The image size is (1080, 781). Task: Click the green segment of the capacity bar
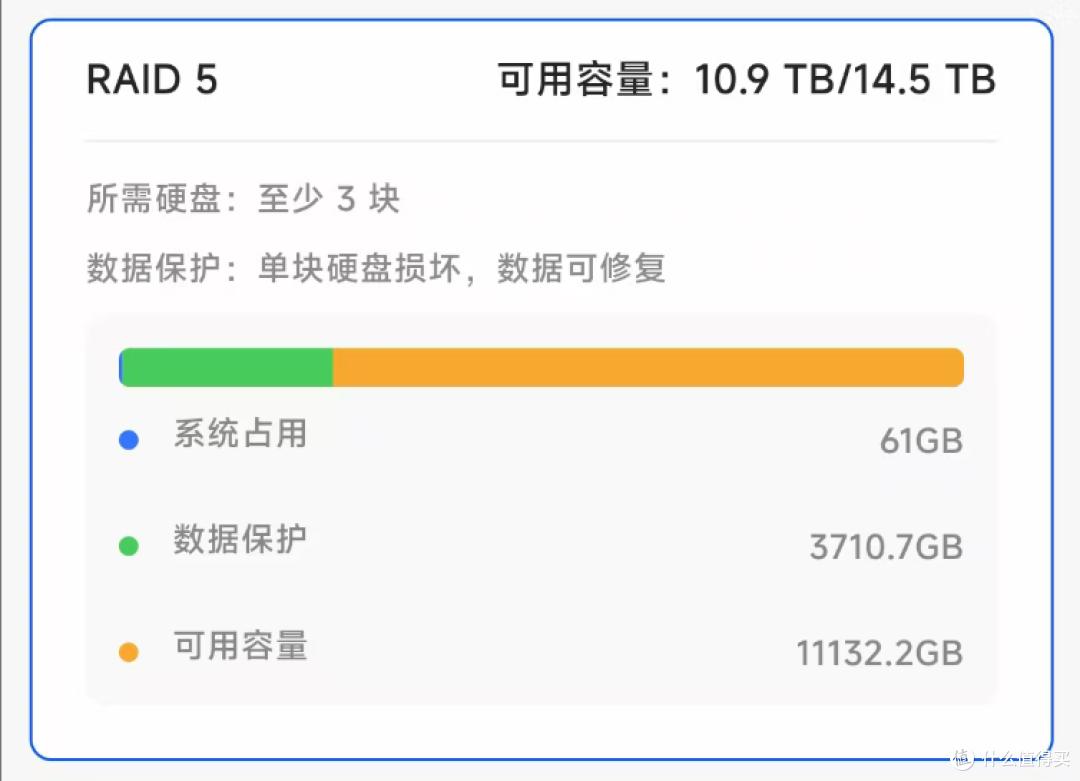pyautogui.click(x=228, y=367)
